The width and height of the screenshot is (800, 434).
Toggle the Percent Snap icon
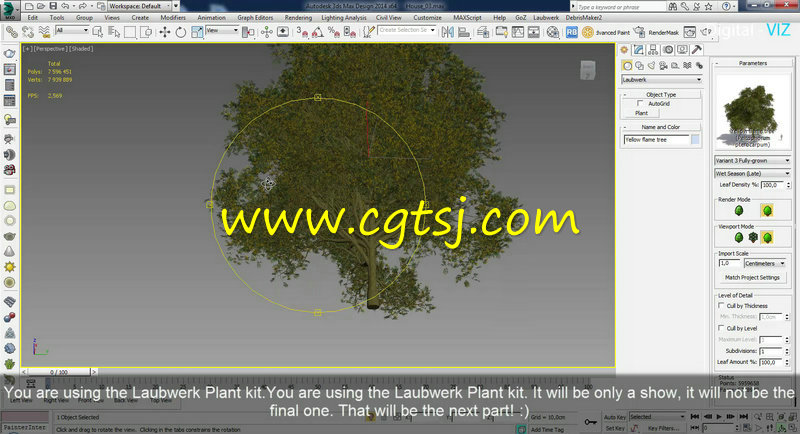coord(334,32)
